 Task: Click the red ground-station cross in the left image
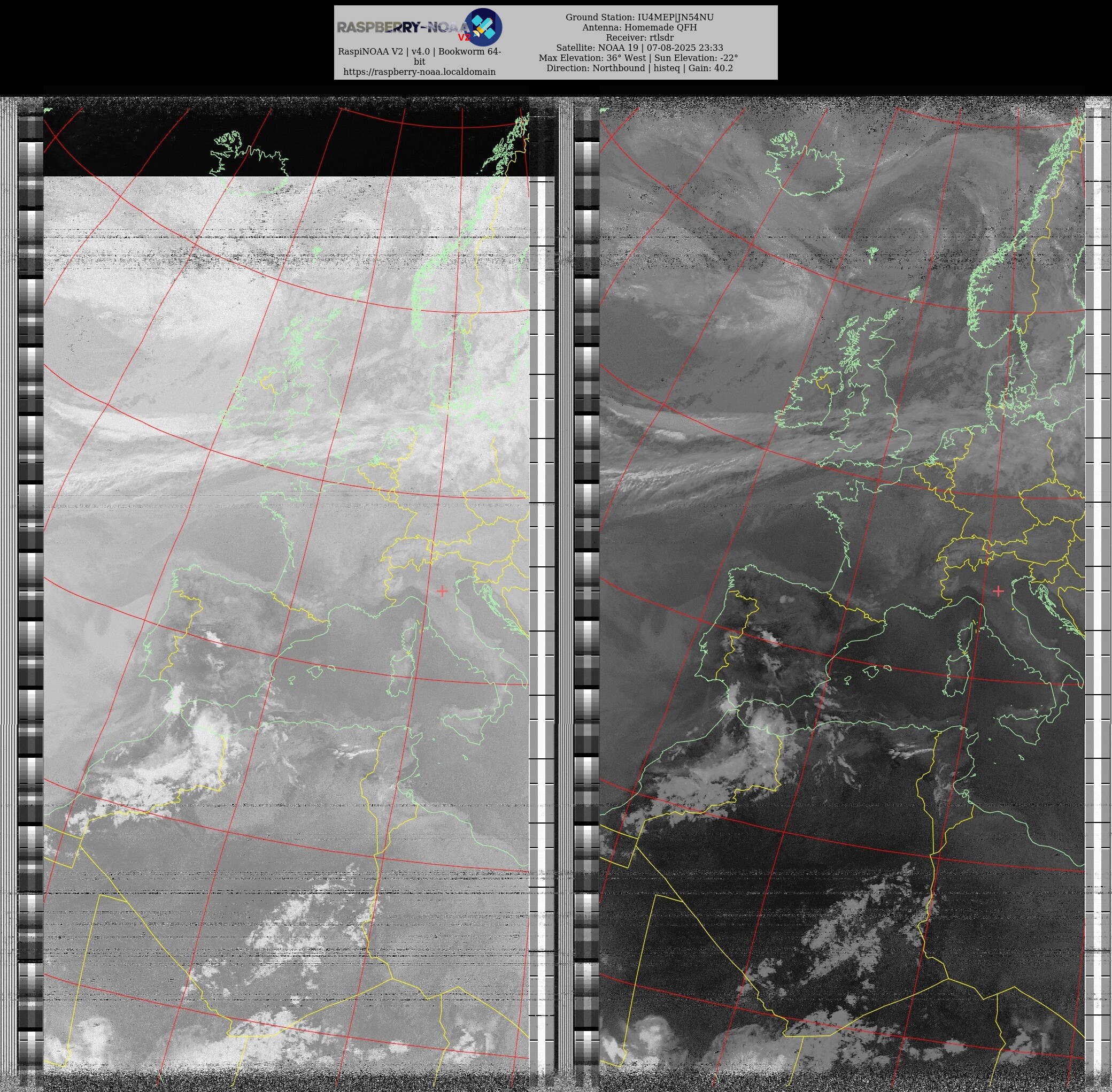pyautogui.click(x=442, y=590)
